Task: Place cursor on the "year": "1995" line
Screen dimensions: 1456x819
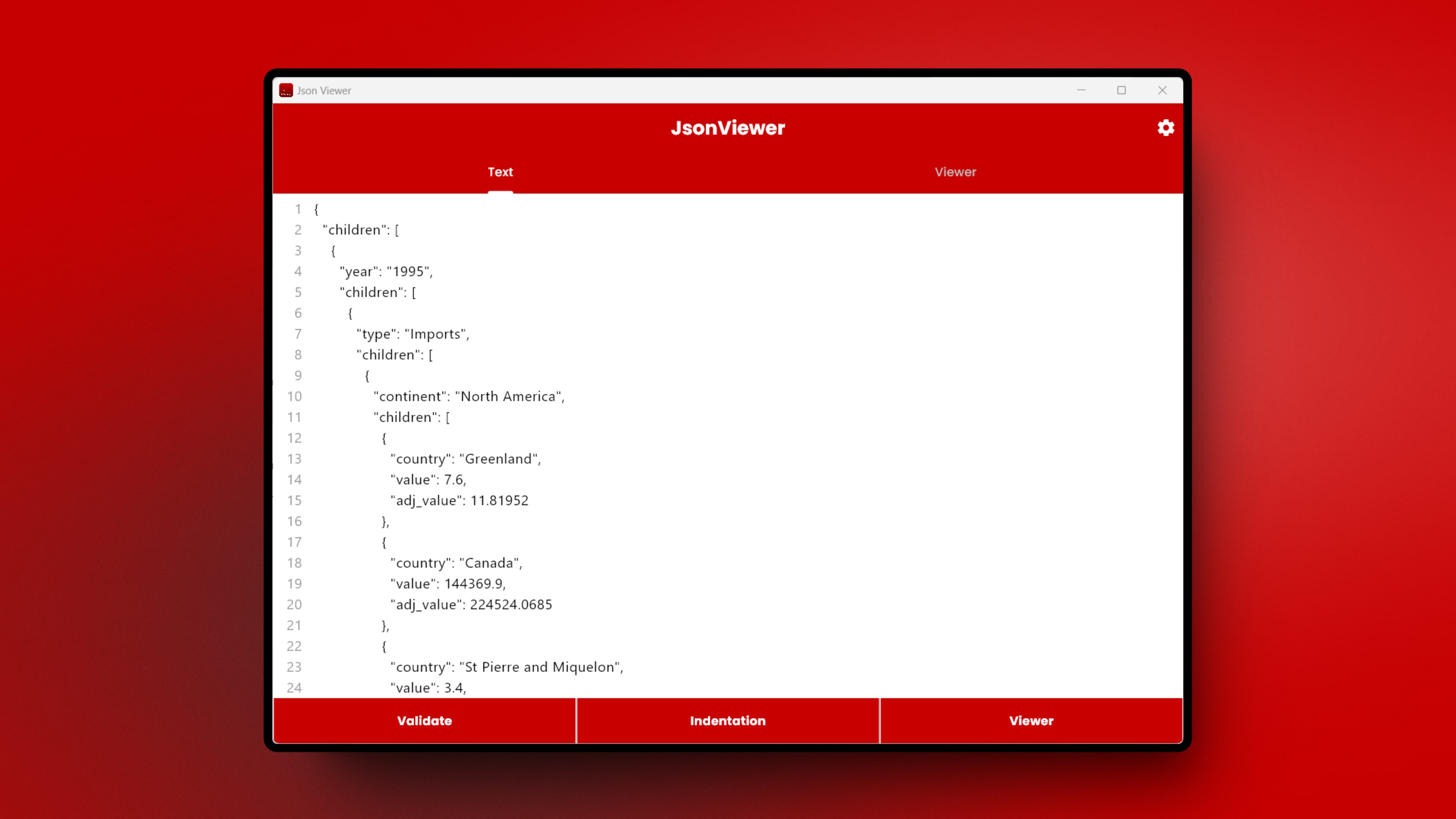Action: pos(386,271)
